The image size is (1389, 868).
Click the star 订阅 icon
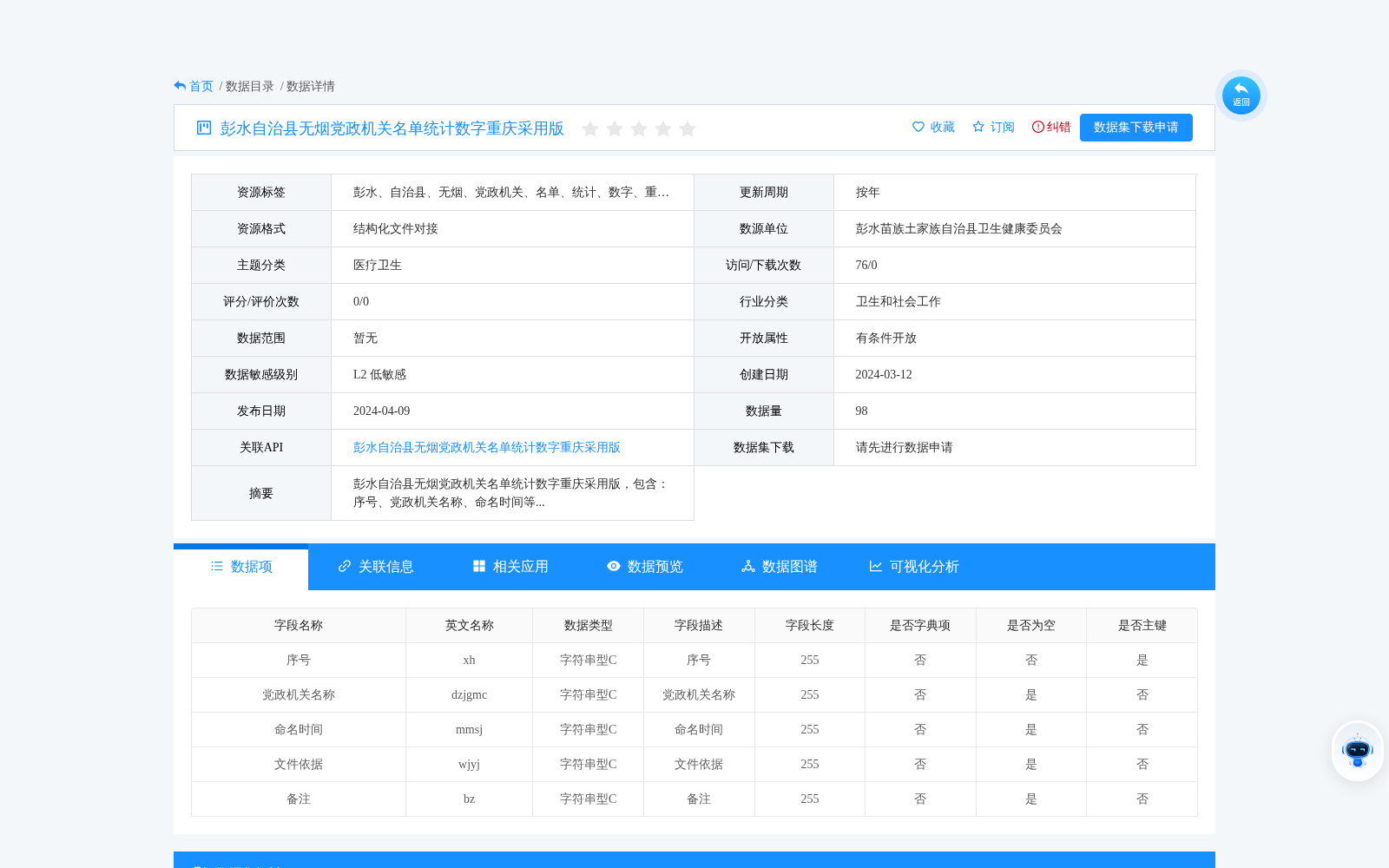tap(978, 127)
